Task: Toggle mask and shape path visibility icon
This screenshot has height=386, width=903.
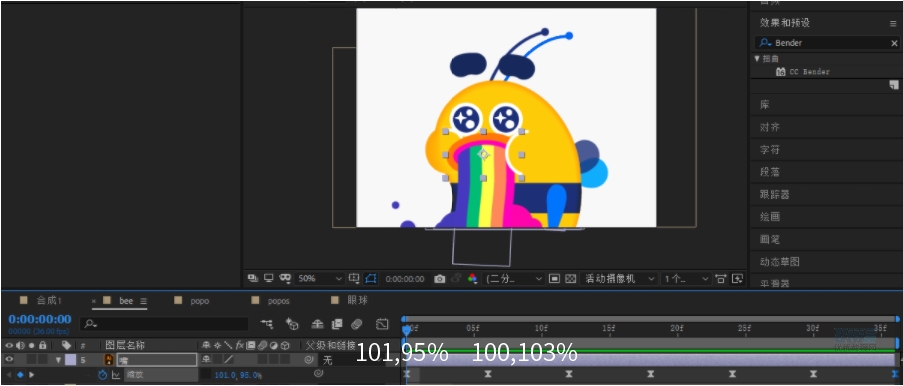Action: click(x=371, y=279)
